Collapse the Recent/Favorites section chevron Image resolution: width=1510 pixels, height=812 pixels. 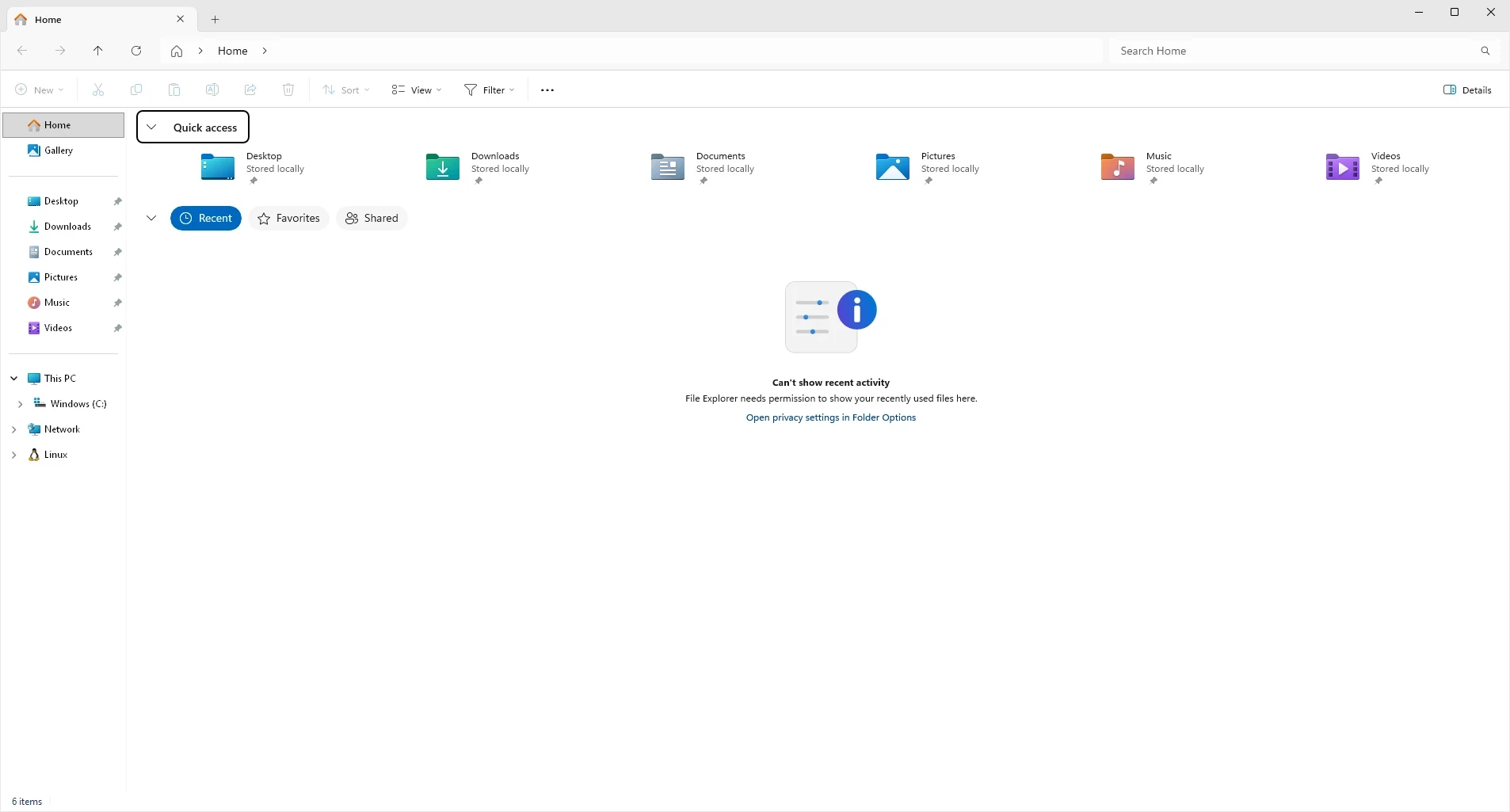pos(151,219)
